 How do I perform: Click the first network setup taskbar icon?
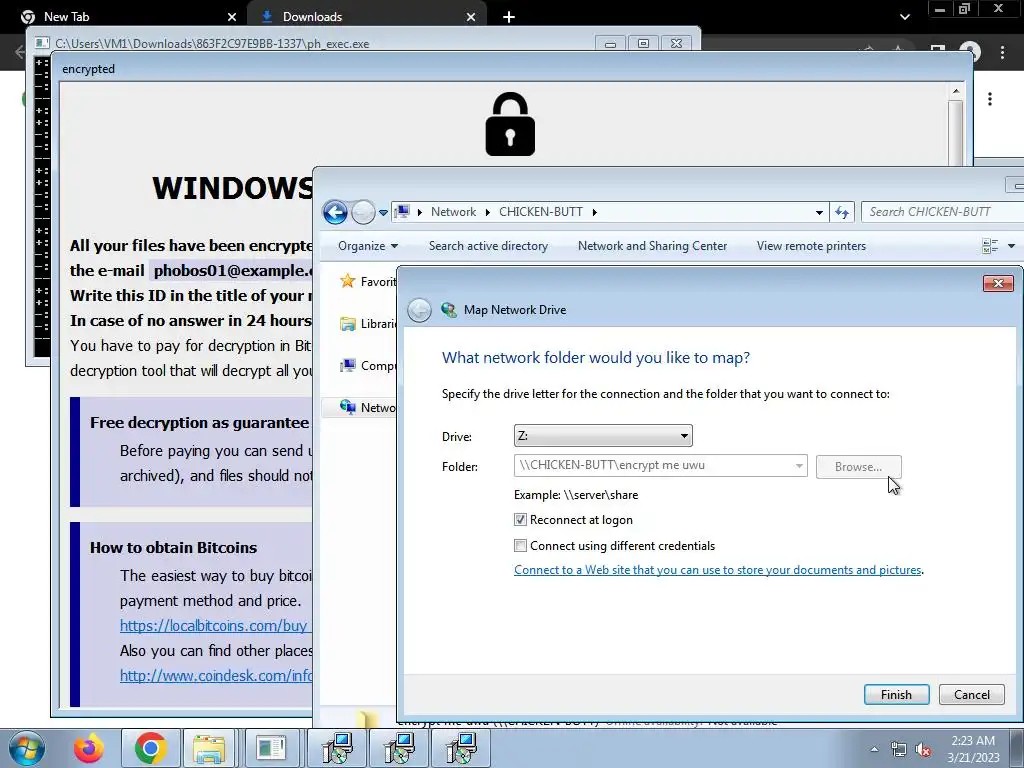(336, 748)
